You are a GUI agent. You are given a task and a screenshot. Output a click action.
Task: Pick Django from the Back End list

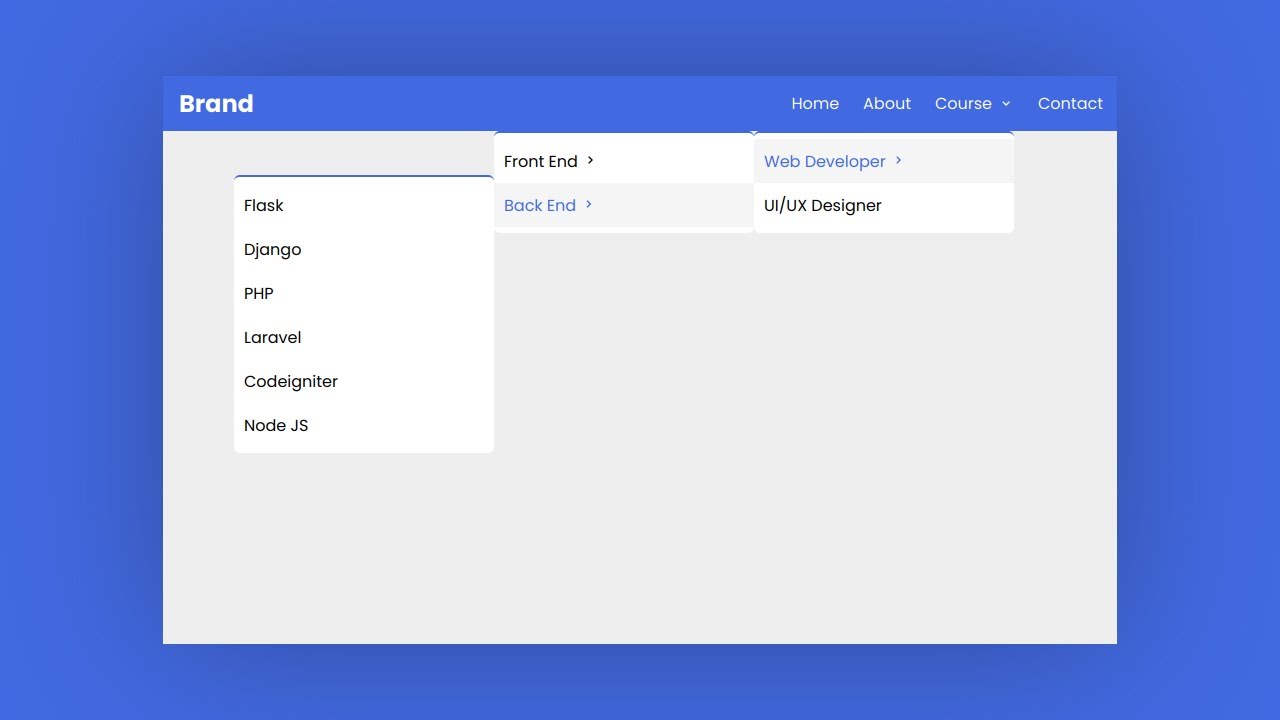coord(364,249)
